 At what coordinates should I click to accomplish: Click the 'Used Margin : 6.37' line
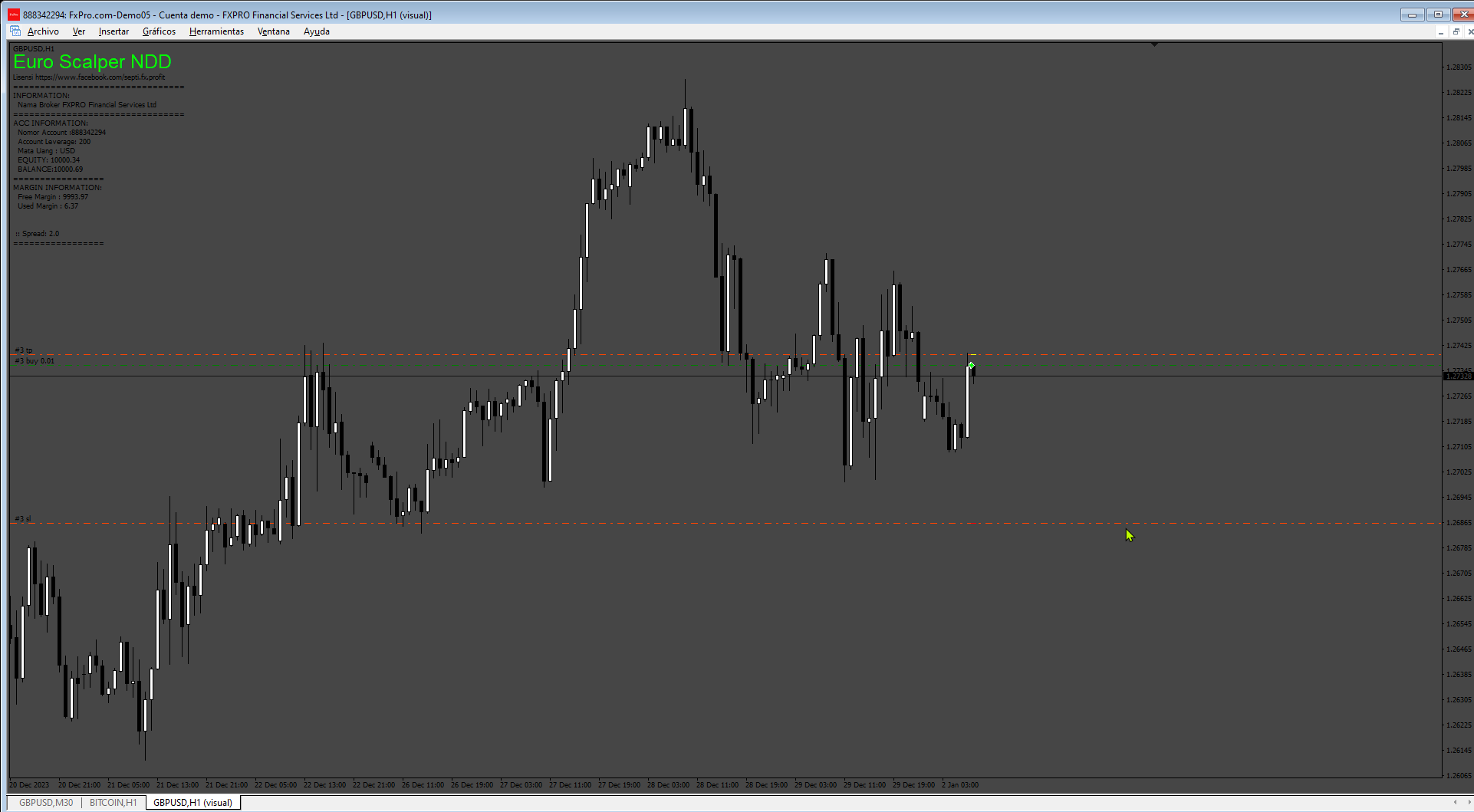click(48, 206)
